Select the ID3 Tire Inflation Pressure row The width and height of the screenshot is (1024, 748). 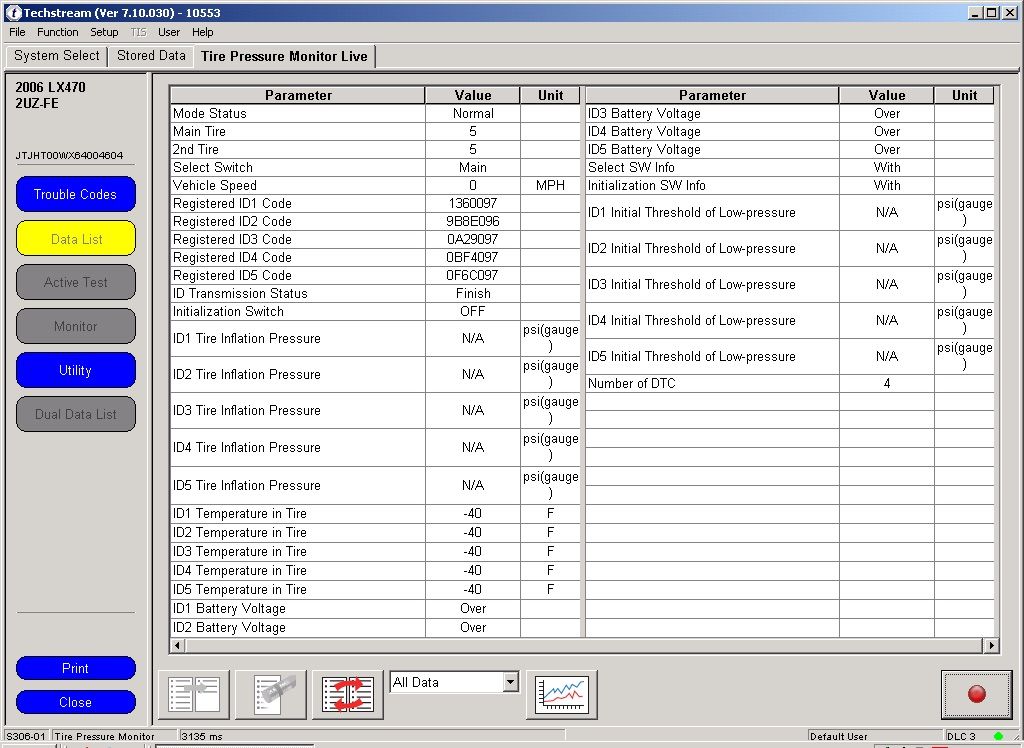point(376,410)
